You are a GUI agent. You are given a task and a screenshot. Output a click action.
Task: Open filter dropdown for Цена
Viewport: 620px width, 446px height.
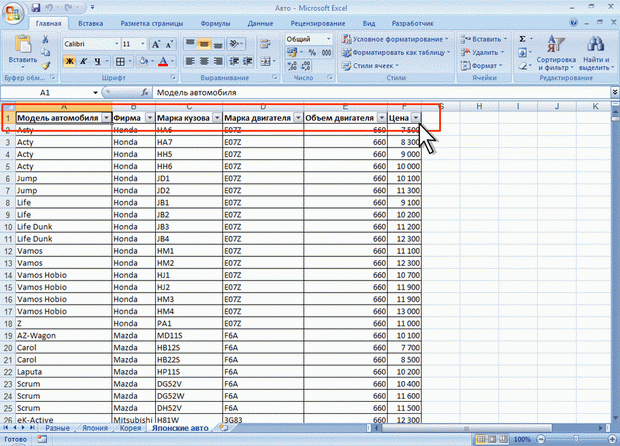tap(416, 118)
